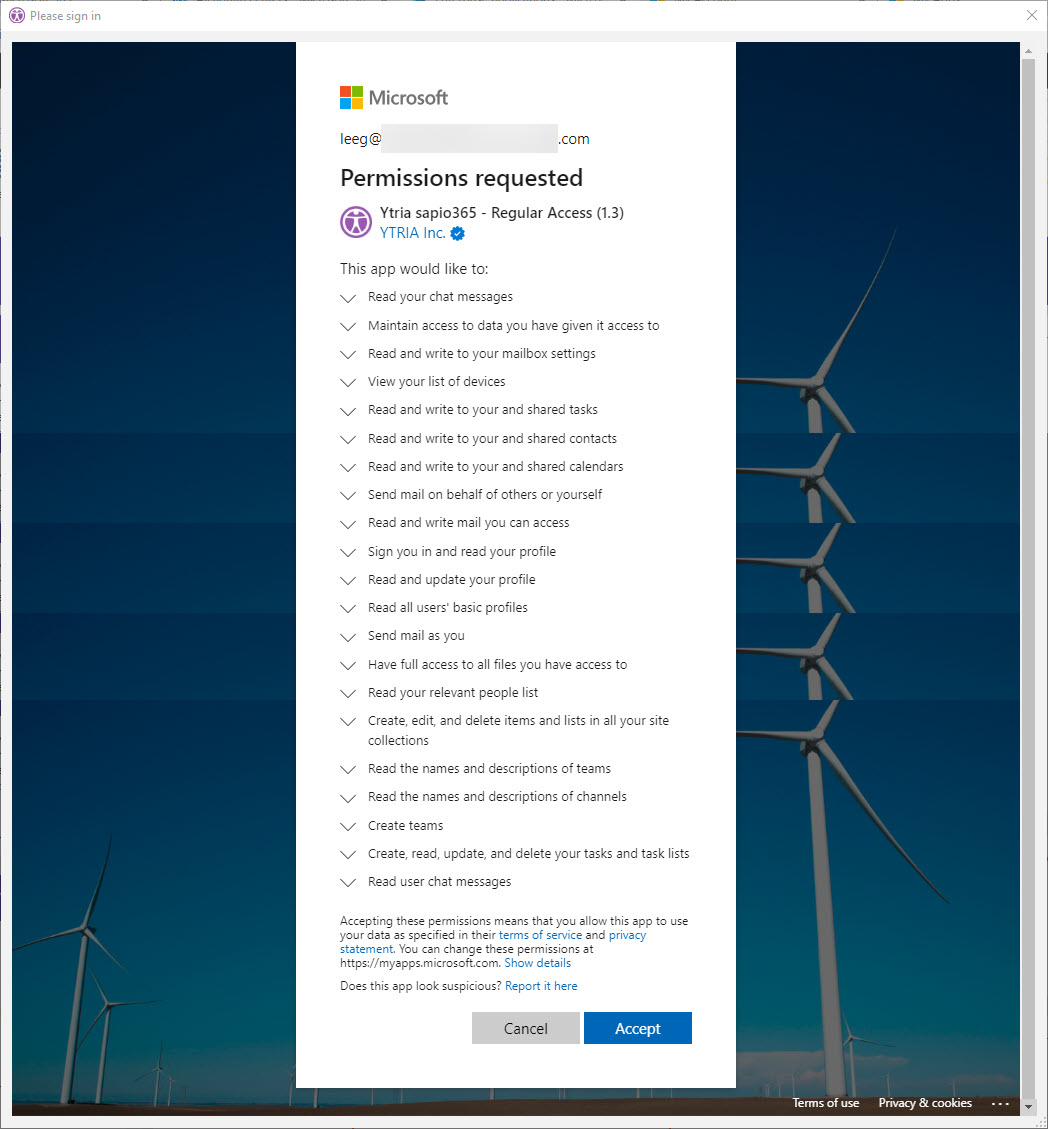Image resolution: width=1048 pixels, height=1129 pixels.
Task: Accept the requested permissions
Action: pos(637,1028)
